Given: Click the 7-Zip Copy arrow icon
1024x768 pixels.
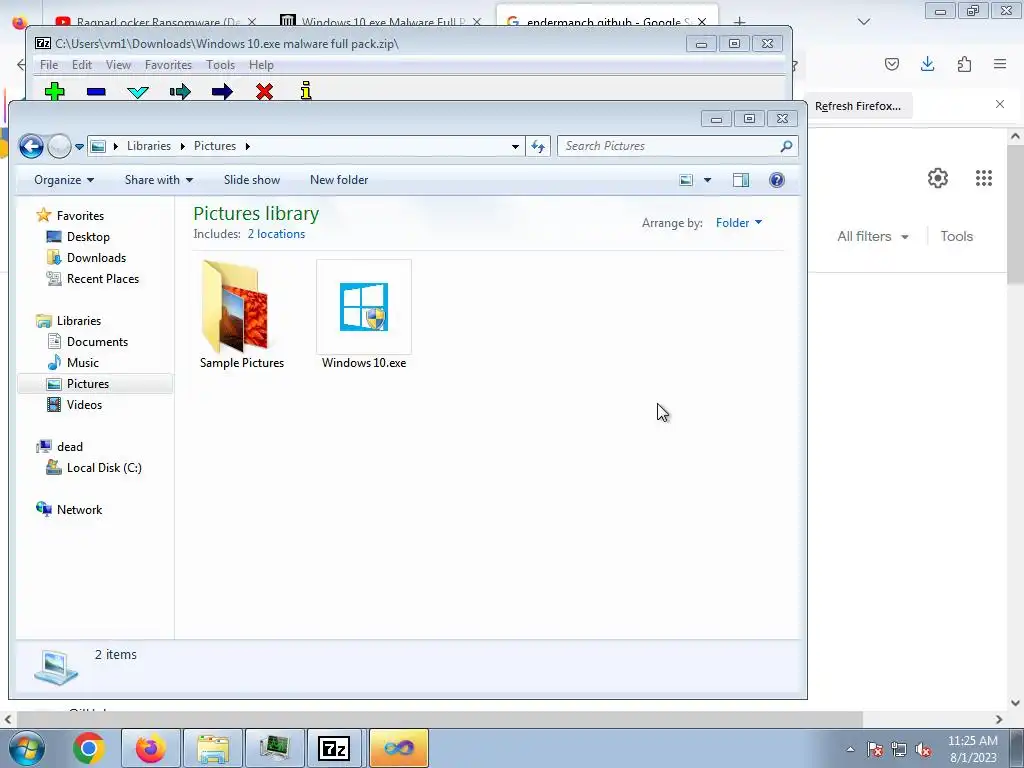Looking at the screenshot, I should click(180, 91).
